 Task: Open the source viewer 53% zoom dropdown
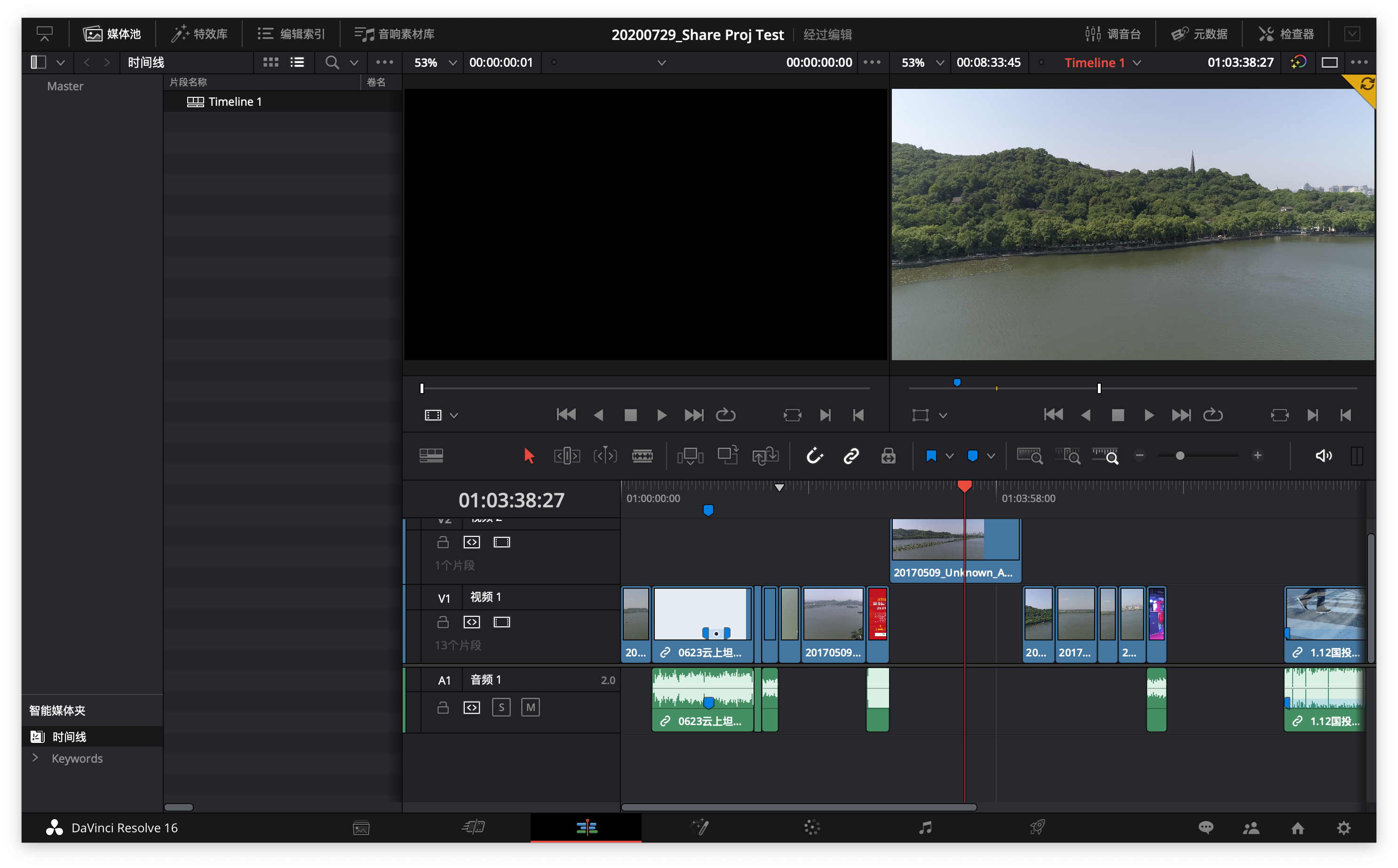[453, 63]
